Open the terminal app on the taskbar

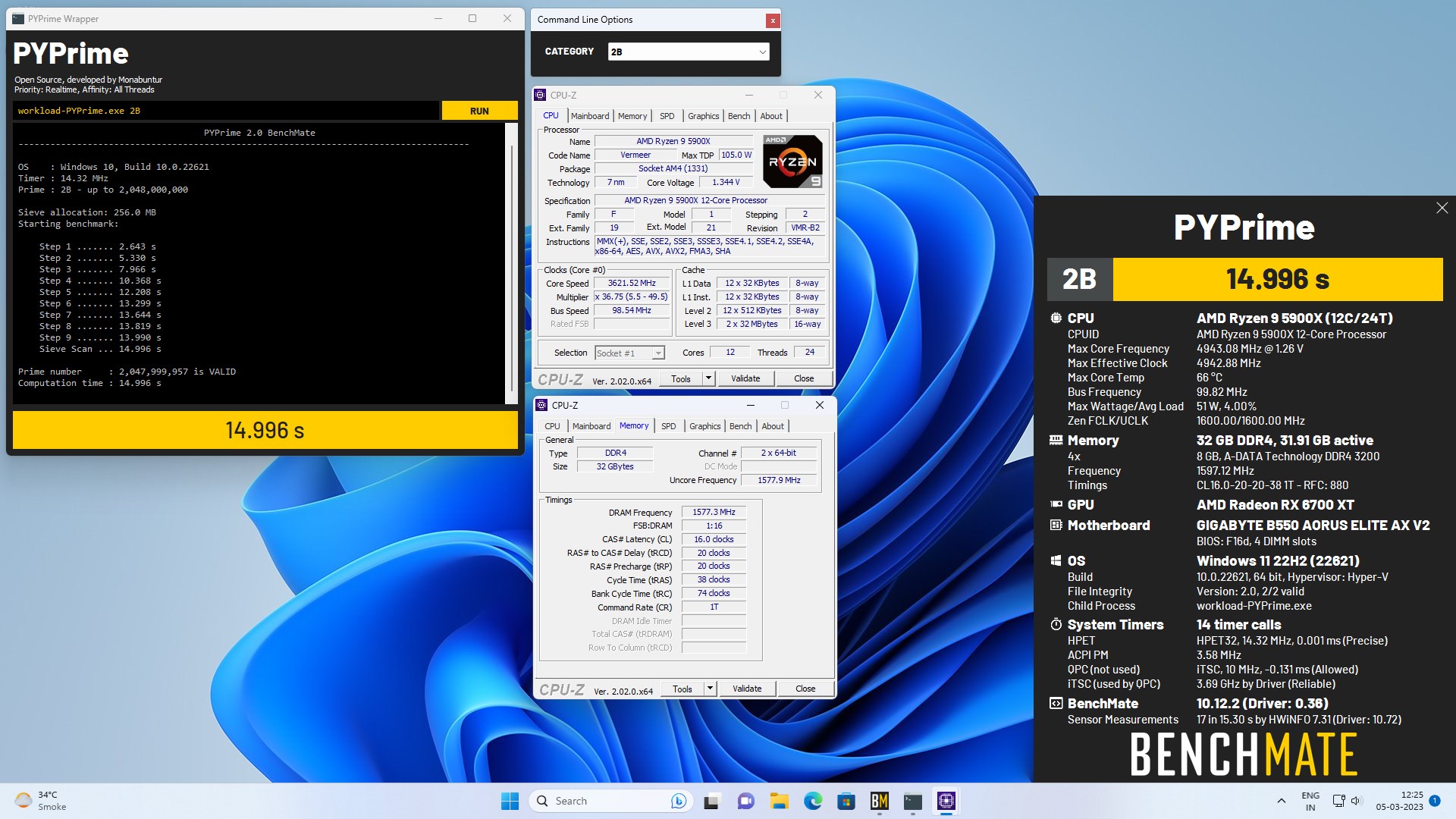(x=913, y=801)
